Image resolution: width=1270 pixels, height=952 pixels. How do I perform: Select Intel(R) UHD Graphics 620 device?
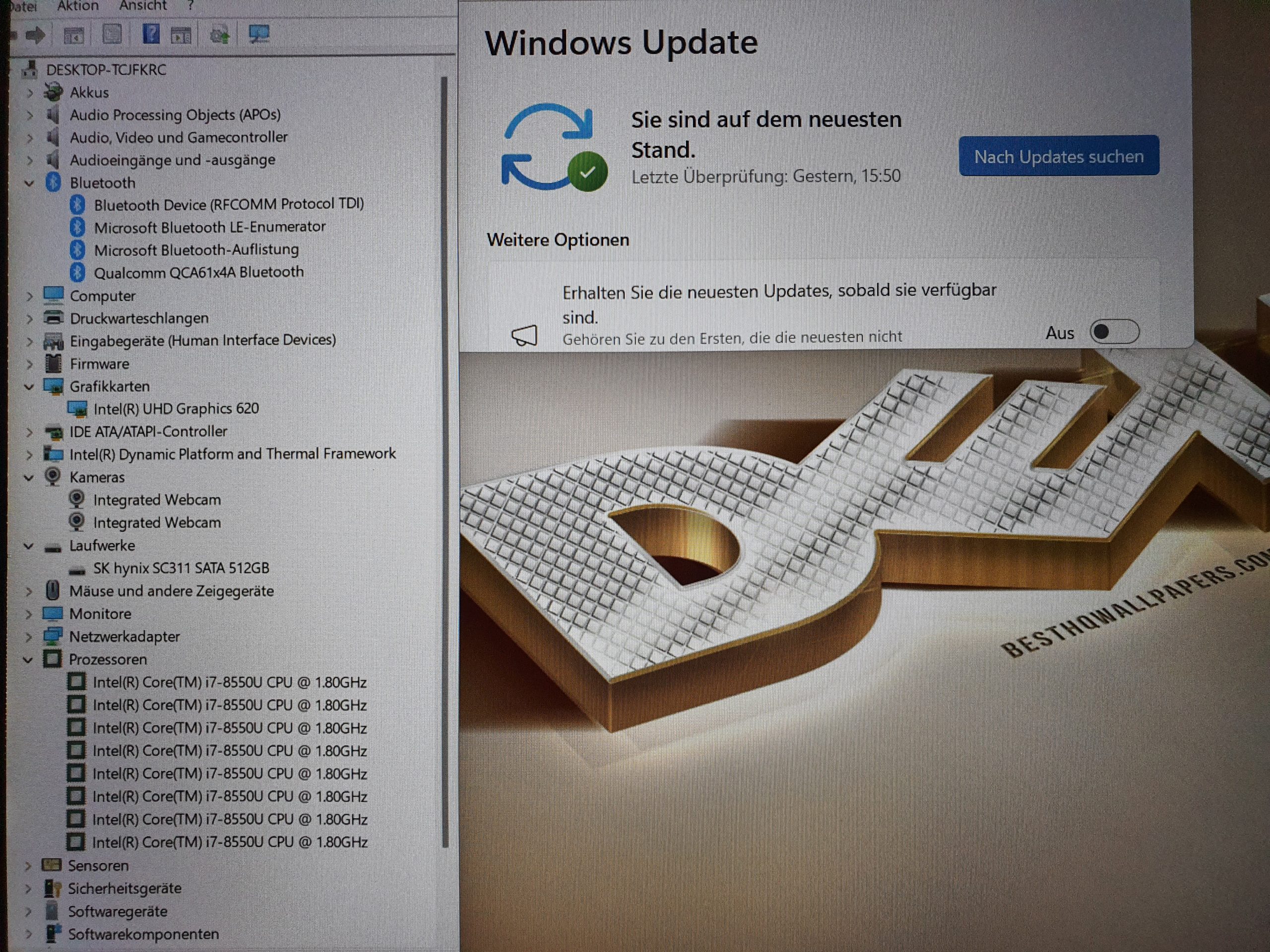pyautogui.click(x=176, y=409)
